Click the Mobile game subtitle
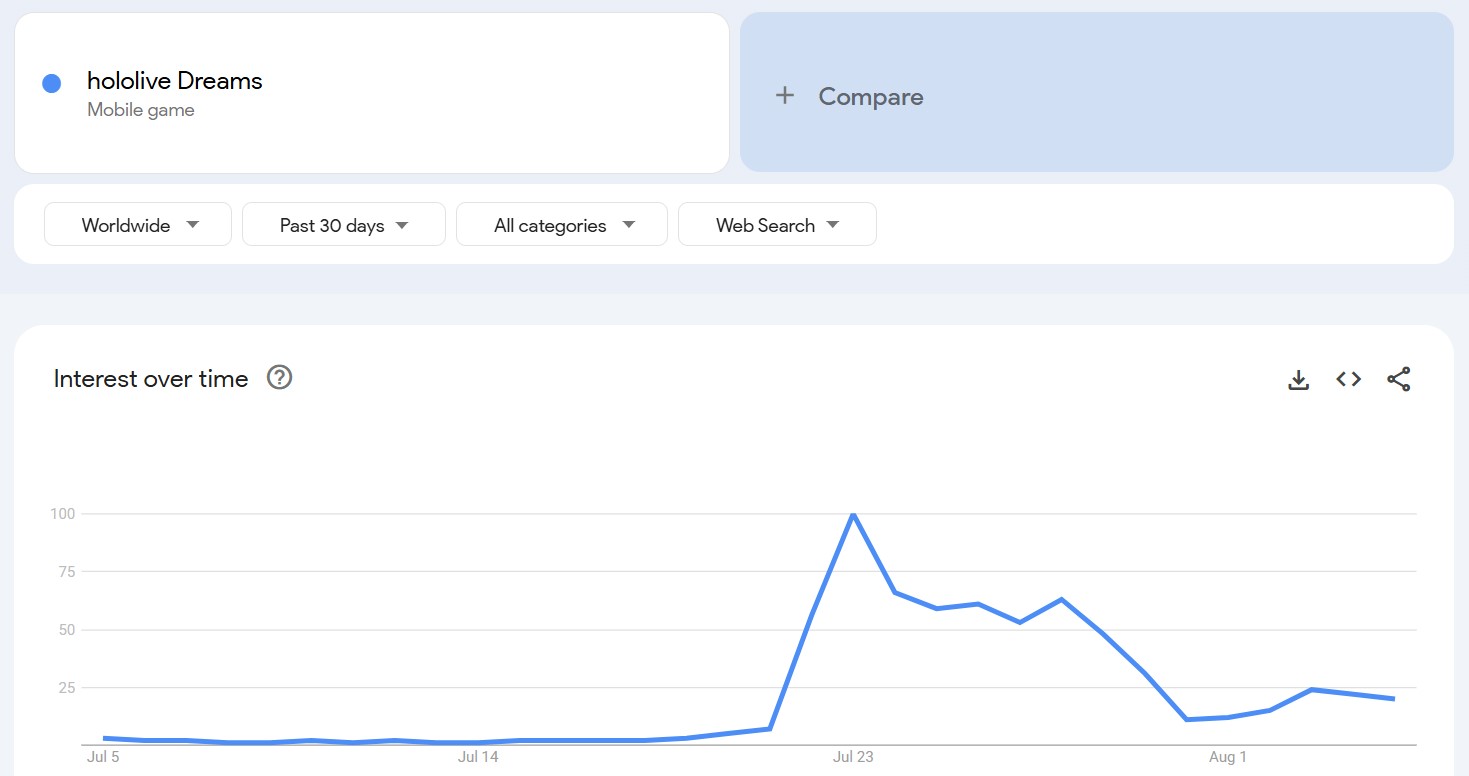 [x=141, y=110]
